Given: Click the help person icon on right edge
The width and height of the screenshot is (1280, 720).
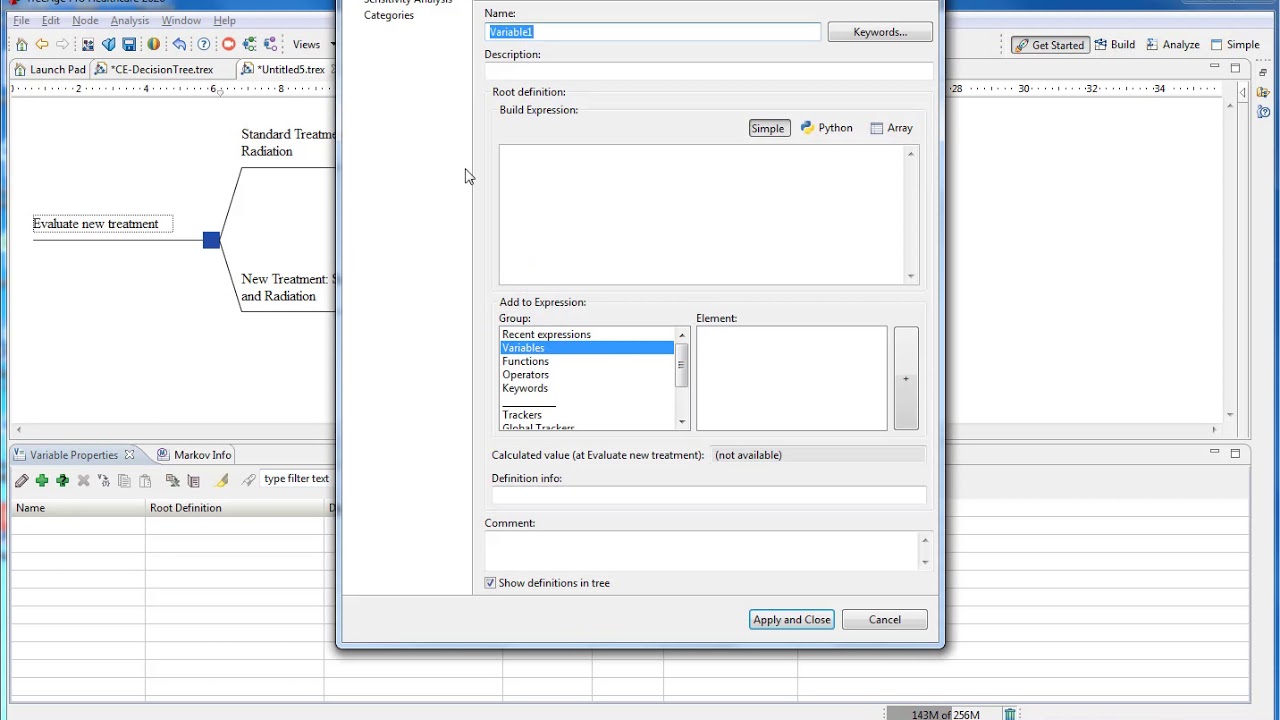Looking at the screenshot, I should click(x=1264, y=112).
